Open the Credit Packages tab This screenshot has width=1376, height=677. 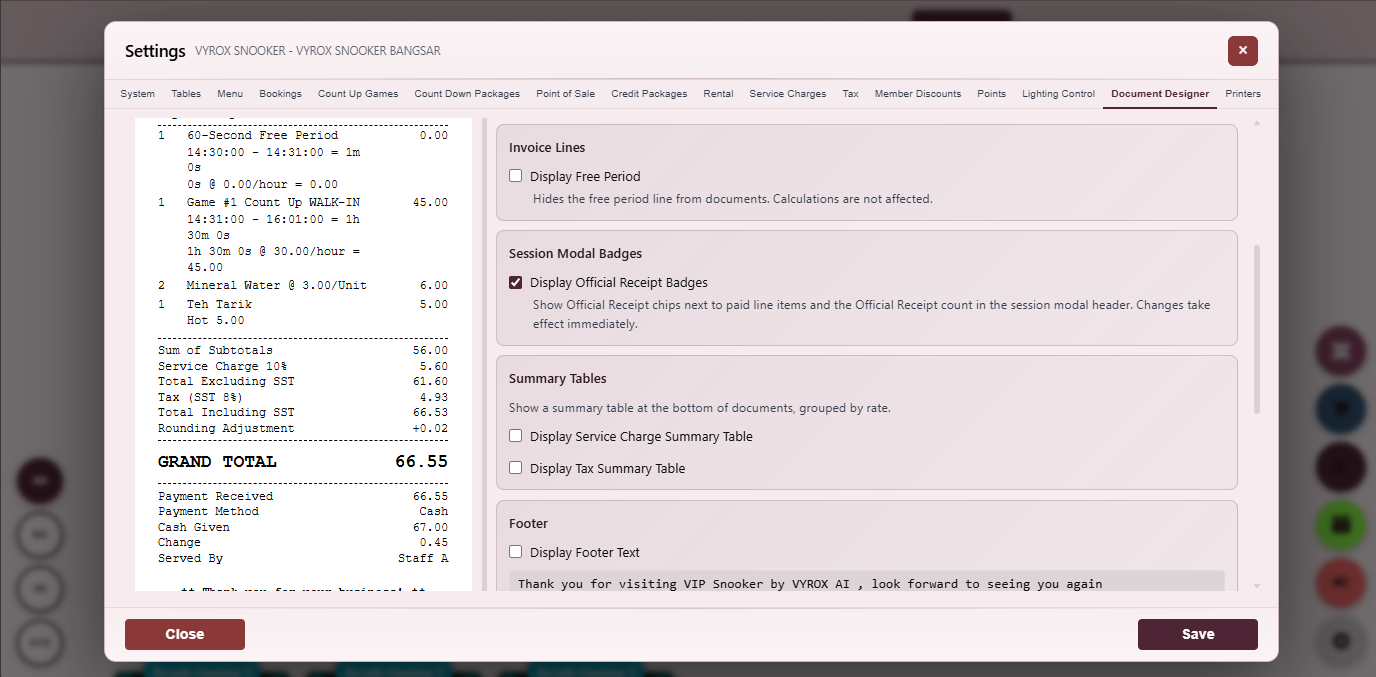click(x=649, y=94)
